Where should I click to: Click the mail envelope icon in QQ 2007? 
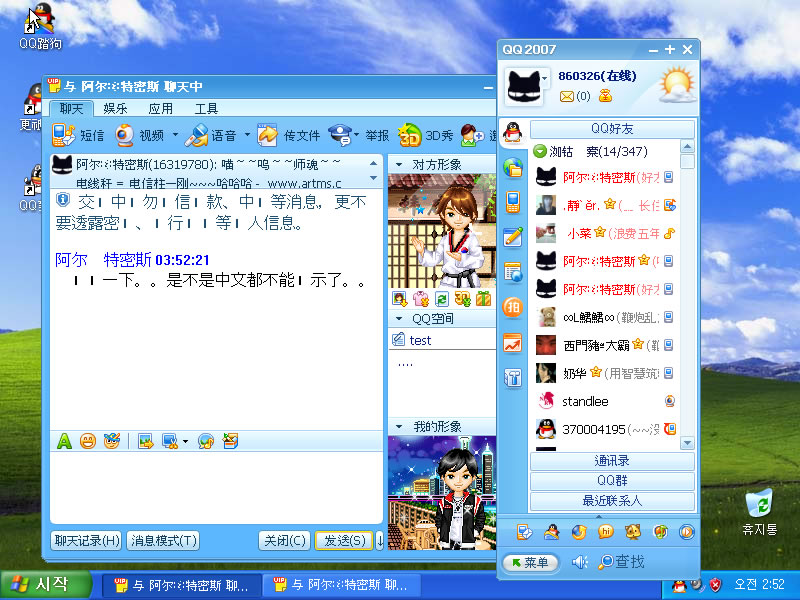pyautogui.click(x=566, y=96)
